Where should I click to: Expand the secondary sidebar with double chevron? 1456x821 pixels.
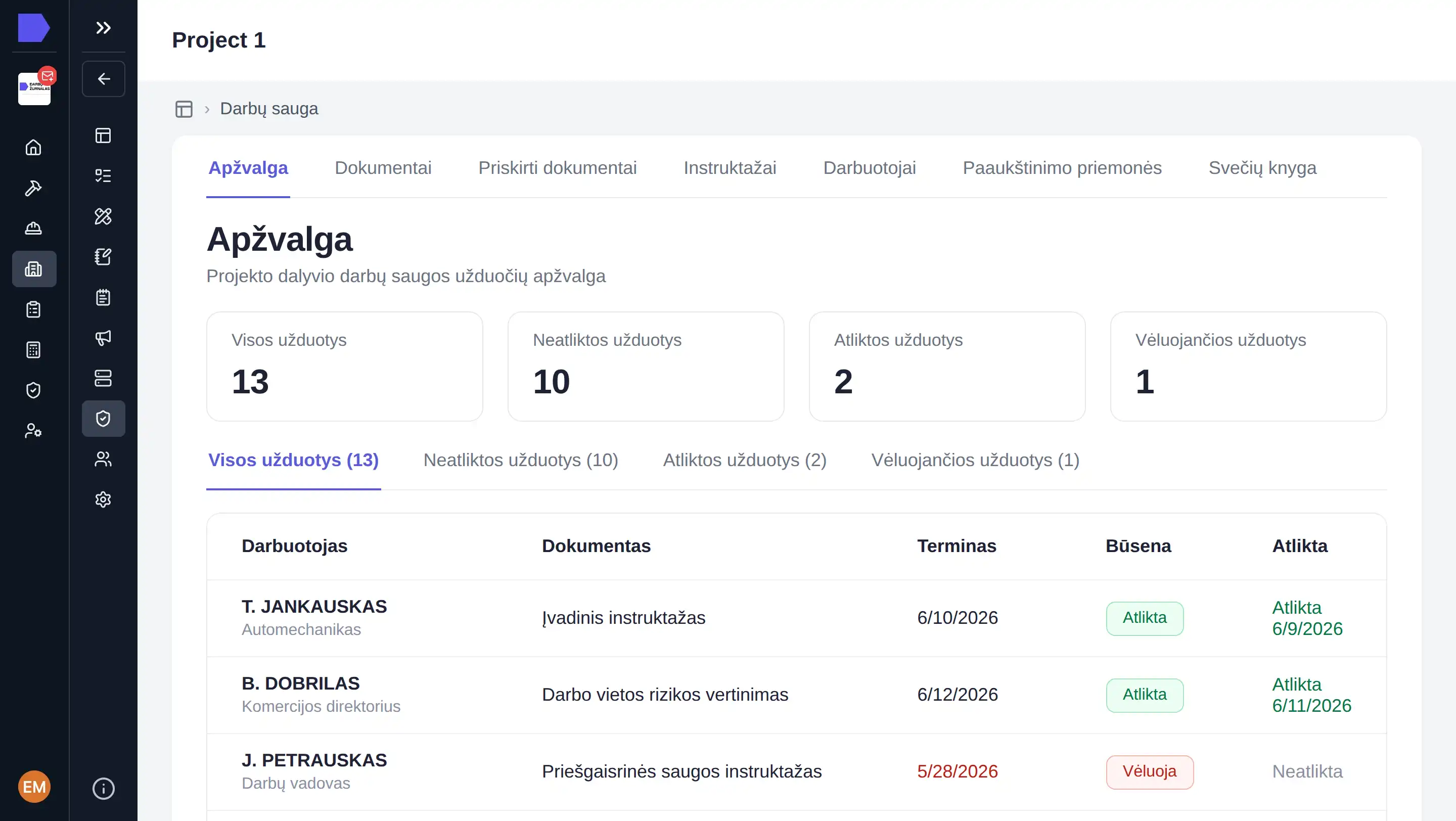pos(104,28)
